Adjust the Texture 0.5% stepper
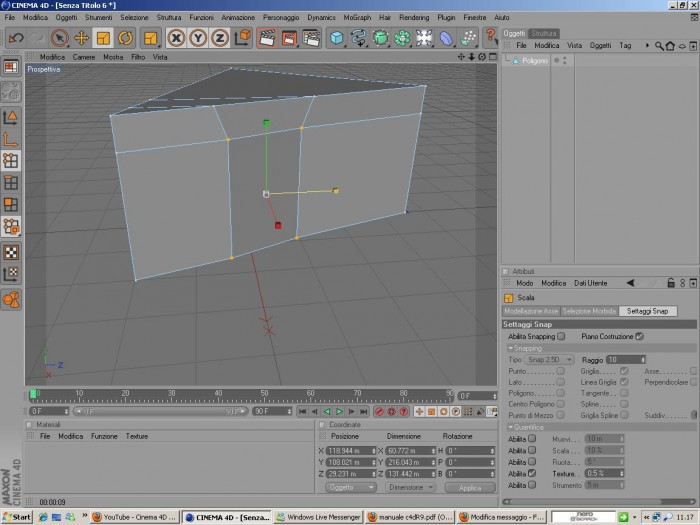Screen dimensions: 700x525 [x=621, y=473]
